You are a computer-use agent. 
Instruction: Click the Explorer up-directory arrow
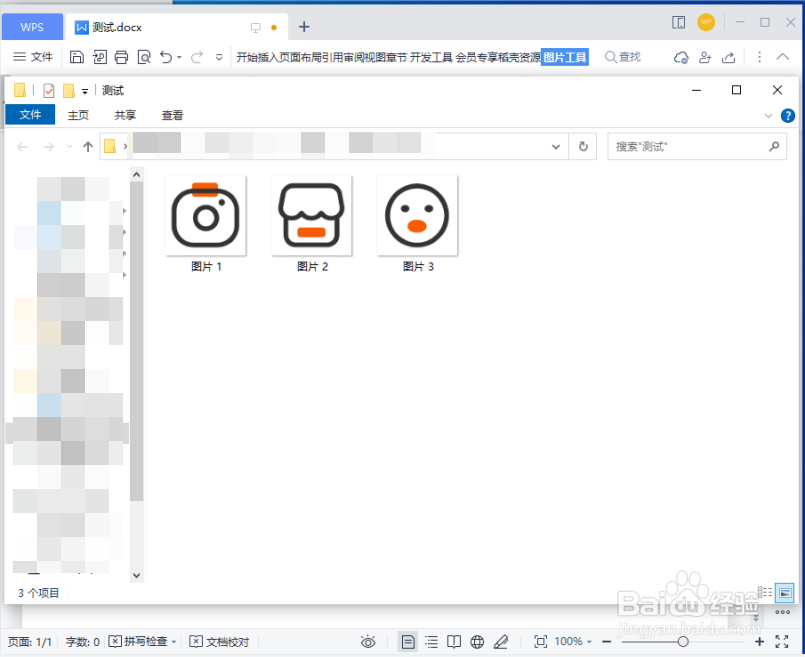tap(88, 147)
